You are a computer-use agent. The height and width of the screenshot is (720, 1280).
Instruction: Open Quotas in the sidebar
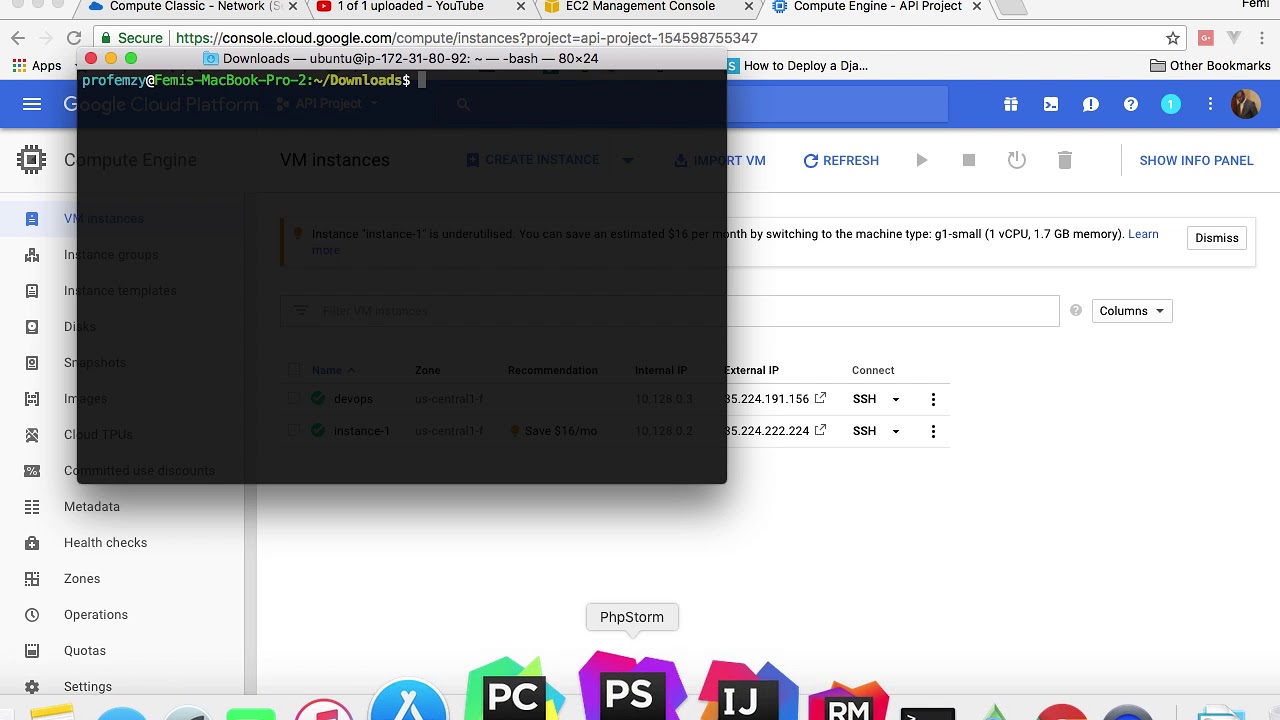tap(85, 651)
